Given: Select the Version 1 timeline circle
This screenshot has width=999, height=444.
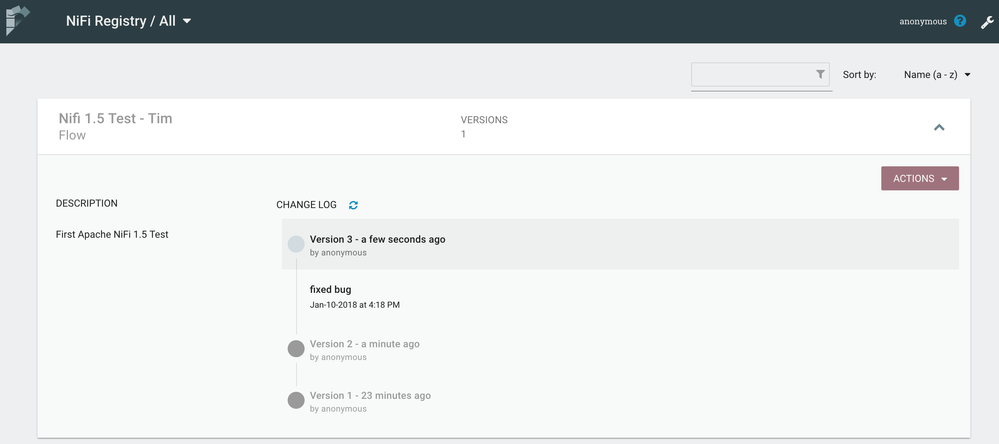Looking at the screenshot, I should [296, 400].
